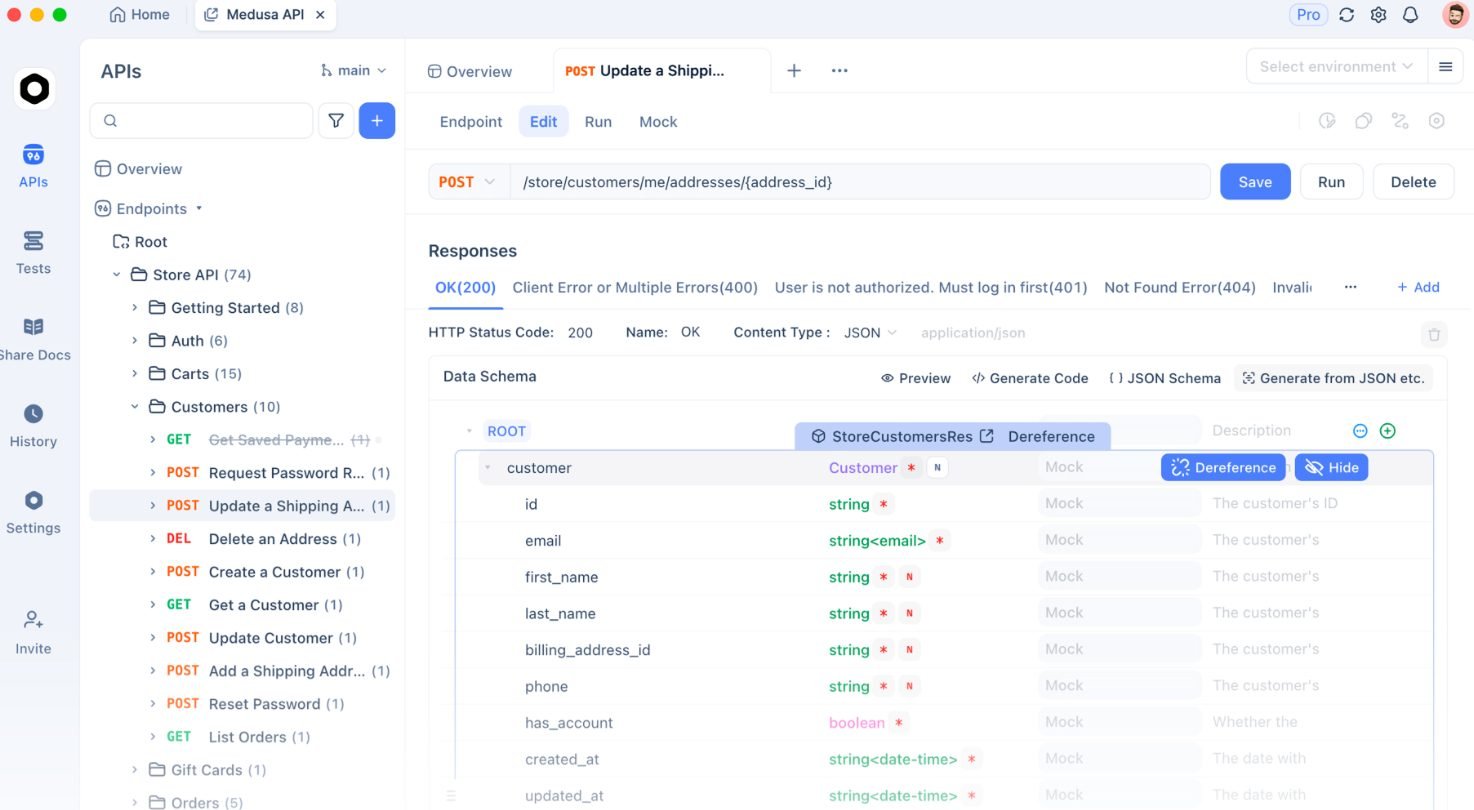Screen dimensions: 1474x810
Task: Open the gear settings icon in title bar
Action: (1378, 15)
